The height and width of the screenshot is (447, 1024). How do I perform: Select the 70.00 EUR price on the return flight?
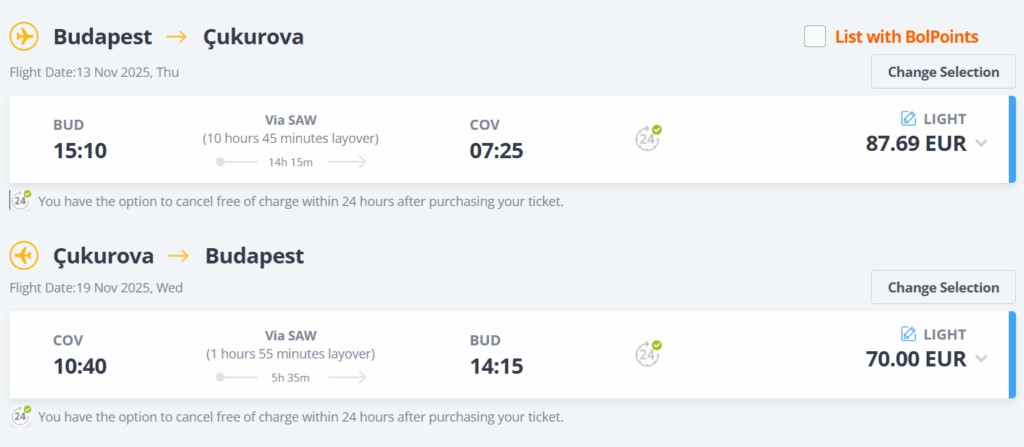tap(916, 359)
